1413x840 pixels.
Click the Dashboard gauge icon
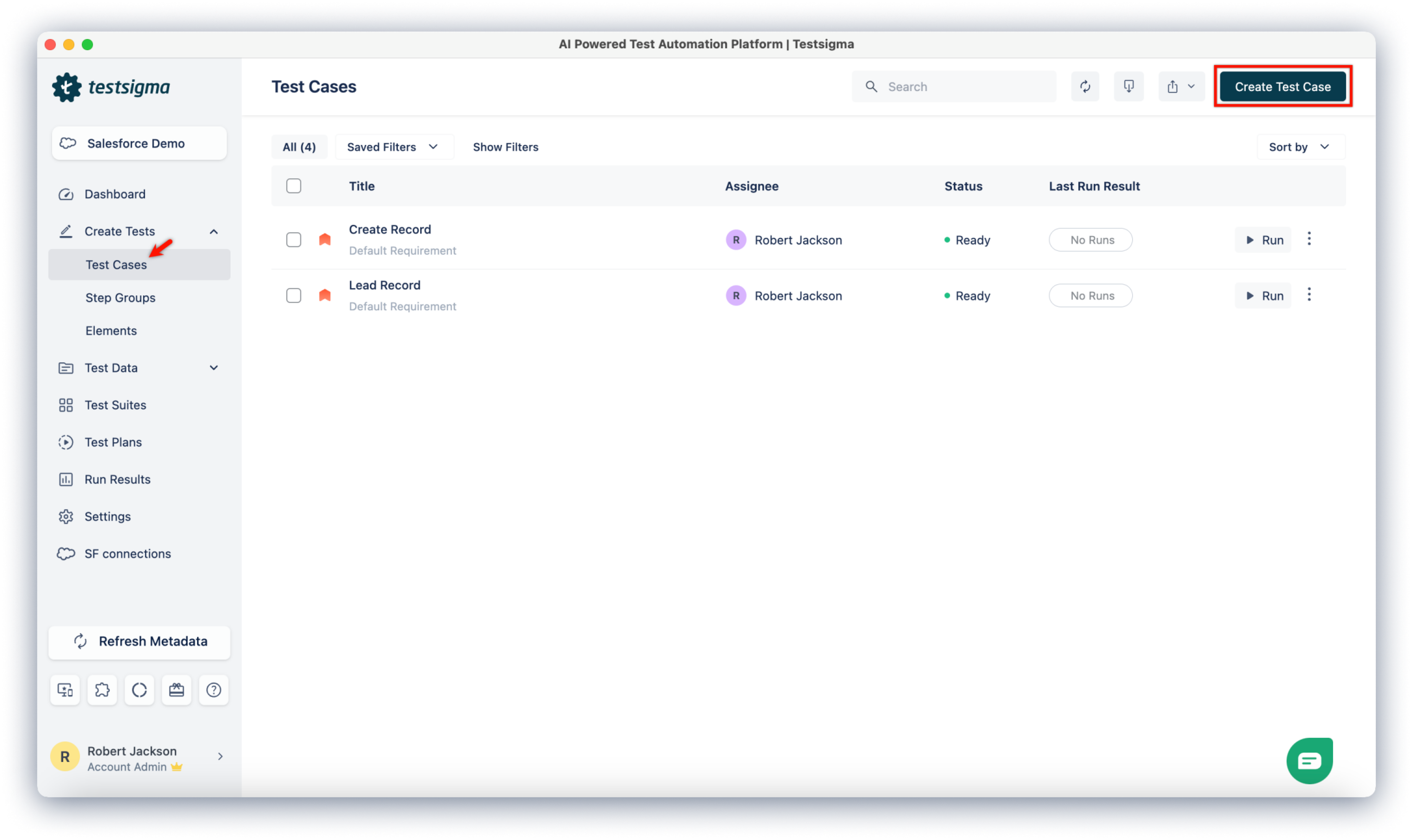pyautogui.click(x=66, y=194)
